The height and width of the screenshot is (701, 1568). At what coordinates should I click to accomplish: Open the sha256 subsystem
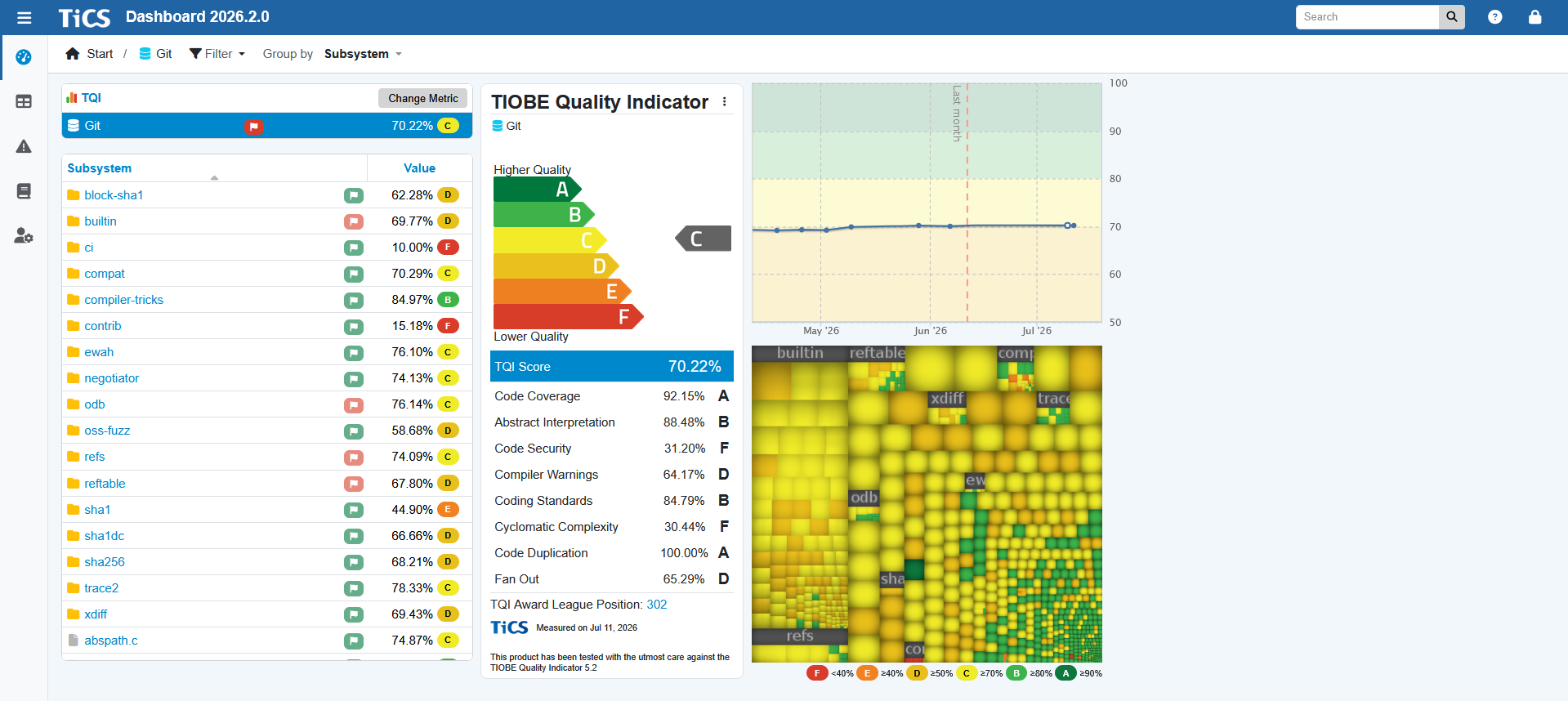pyautogui.click(x=105, y=562)
